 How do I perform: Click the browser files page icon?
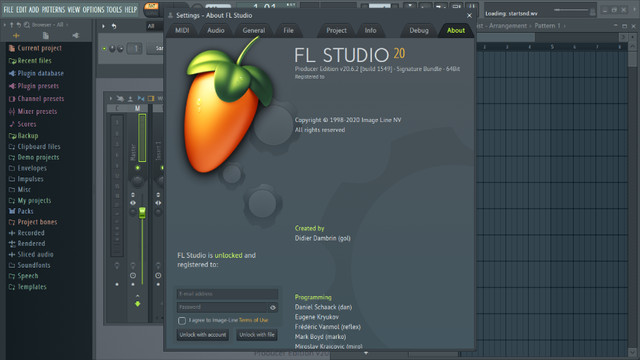tap(46, 36)
